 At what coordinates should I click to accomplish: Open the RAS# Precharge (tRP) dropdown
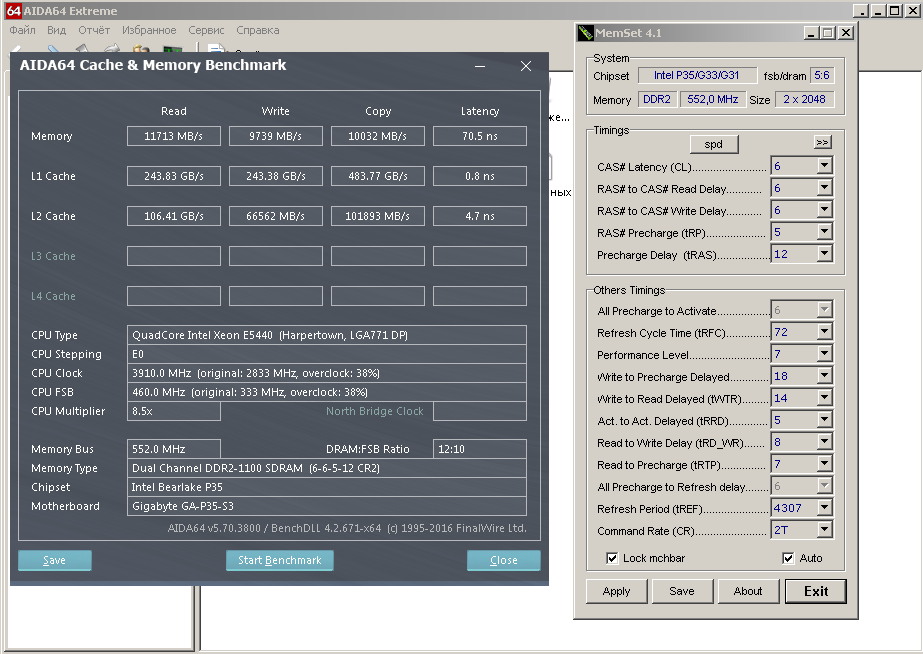tap(824, 232)
